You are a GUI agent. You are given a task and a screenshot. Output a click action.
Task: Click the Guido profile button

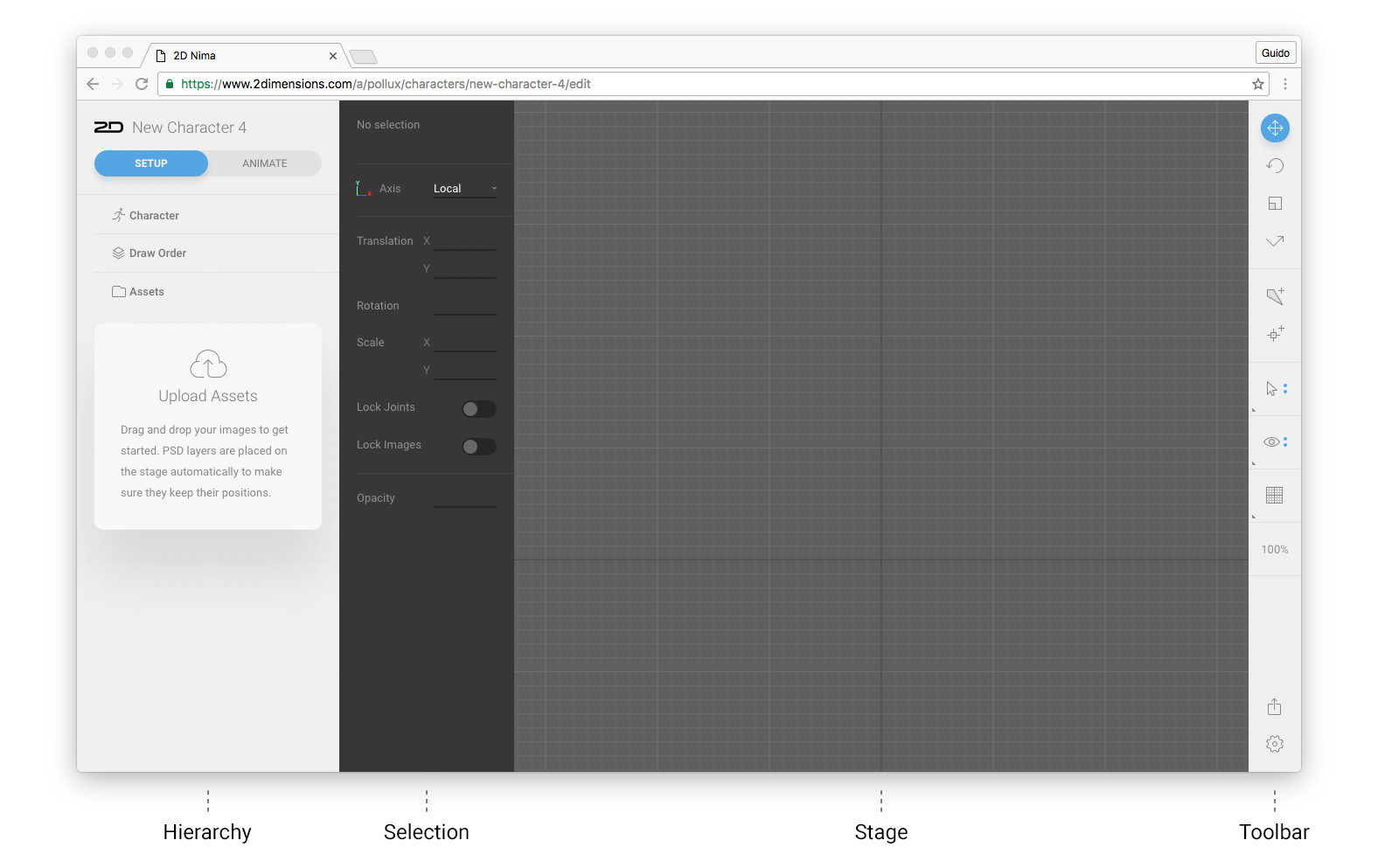pyautogui.click(x=1276, y=53)
